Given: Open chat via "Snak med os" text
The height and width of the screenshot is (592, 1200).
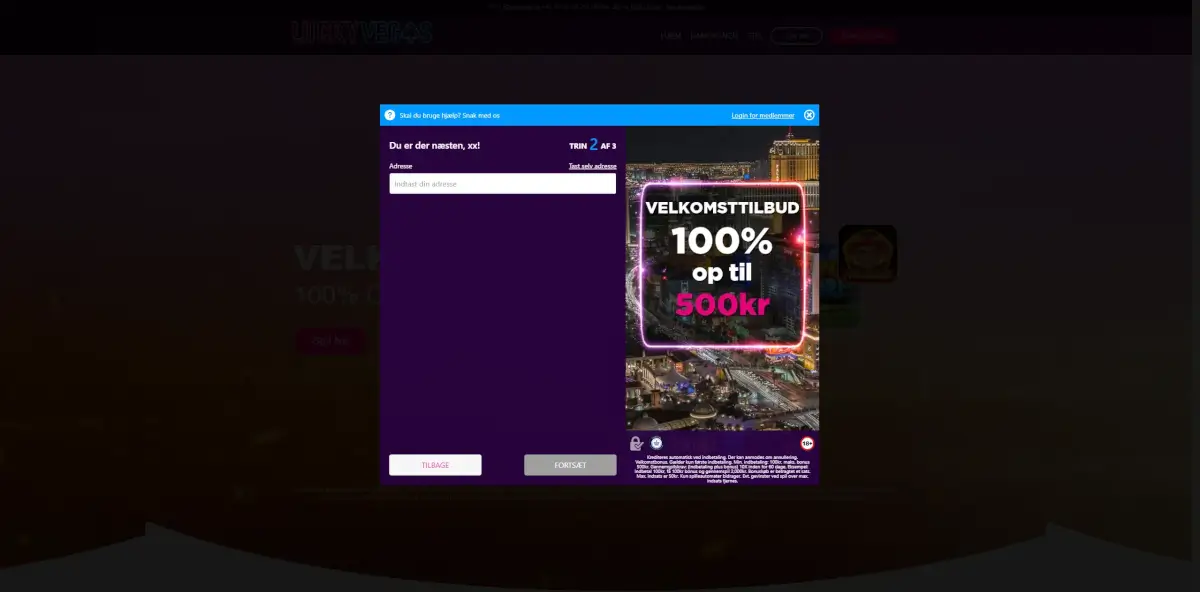Looking at the screenshot, I should coord(481,116).
